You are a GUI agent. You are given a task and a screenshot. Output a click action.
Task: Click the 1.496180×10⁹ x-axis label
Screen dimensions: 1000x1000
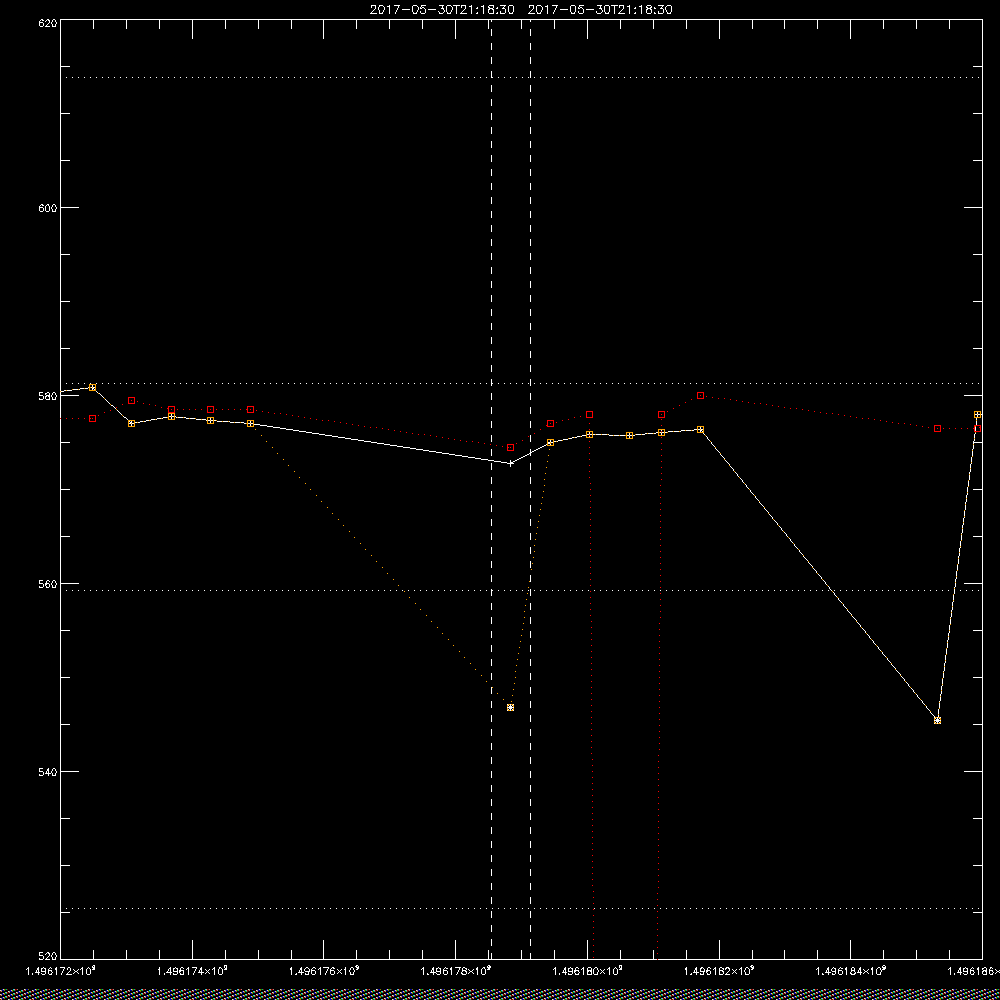(587, 971)
